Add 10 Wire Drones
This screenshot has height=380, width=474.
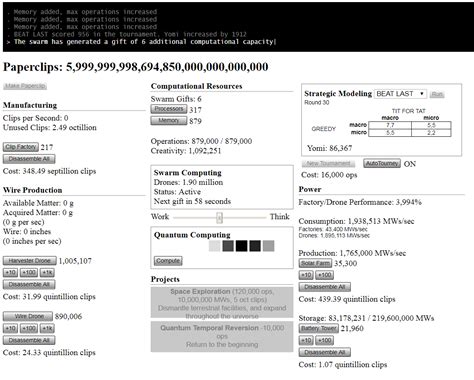[x=10, y=329]
